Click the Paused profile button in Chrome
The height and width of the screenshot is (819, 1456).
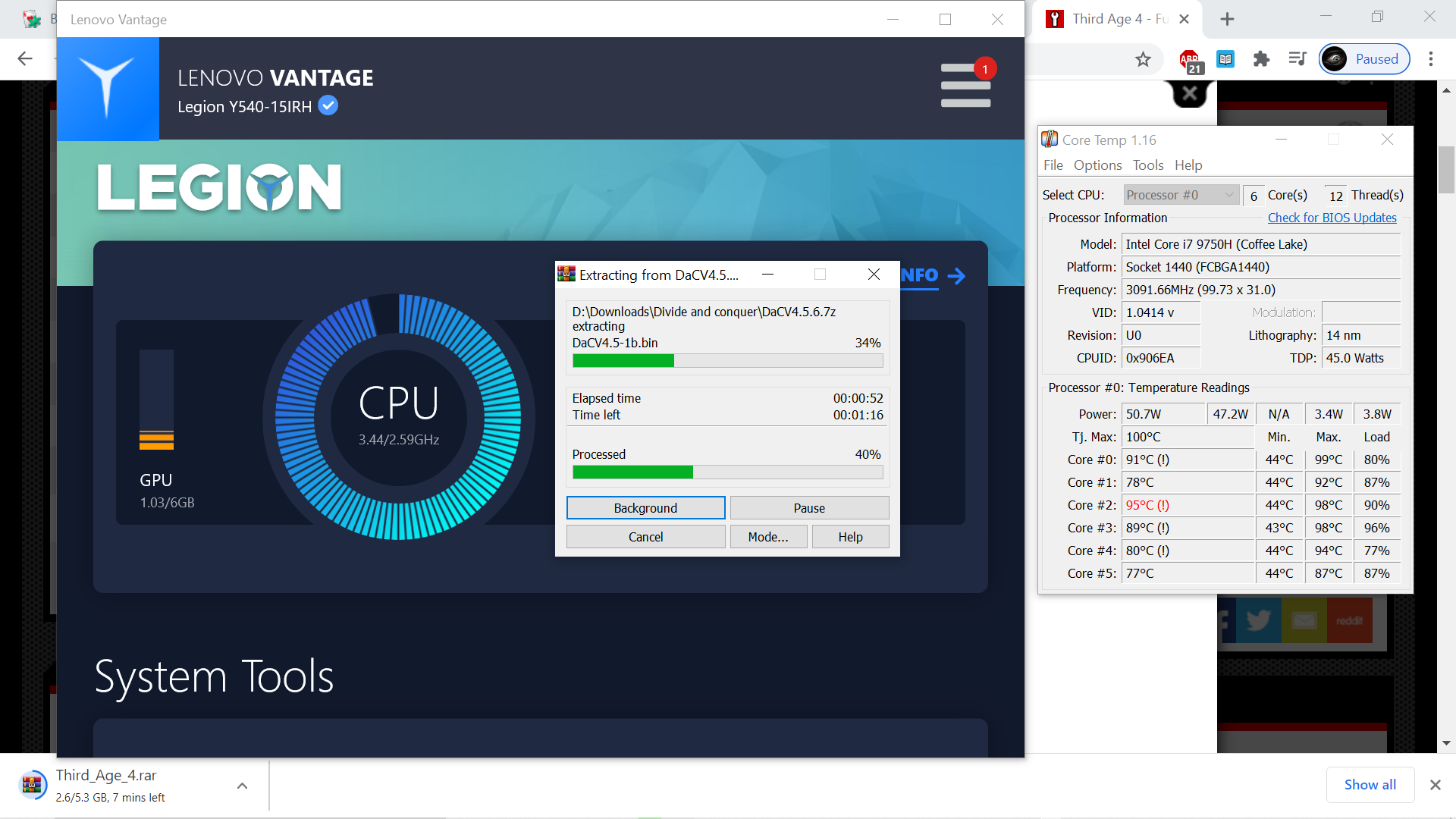(1364, 59)
